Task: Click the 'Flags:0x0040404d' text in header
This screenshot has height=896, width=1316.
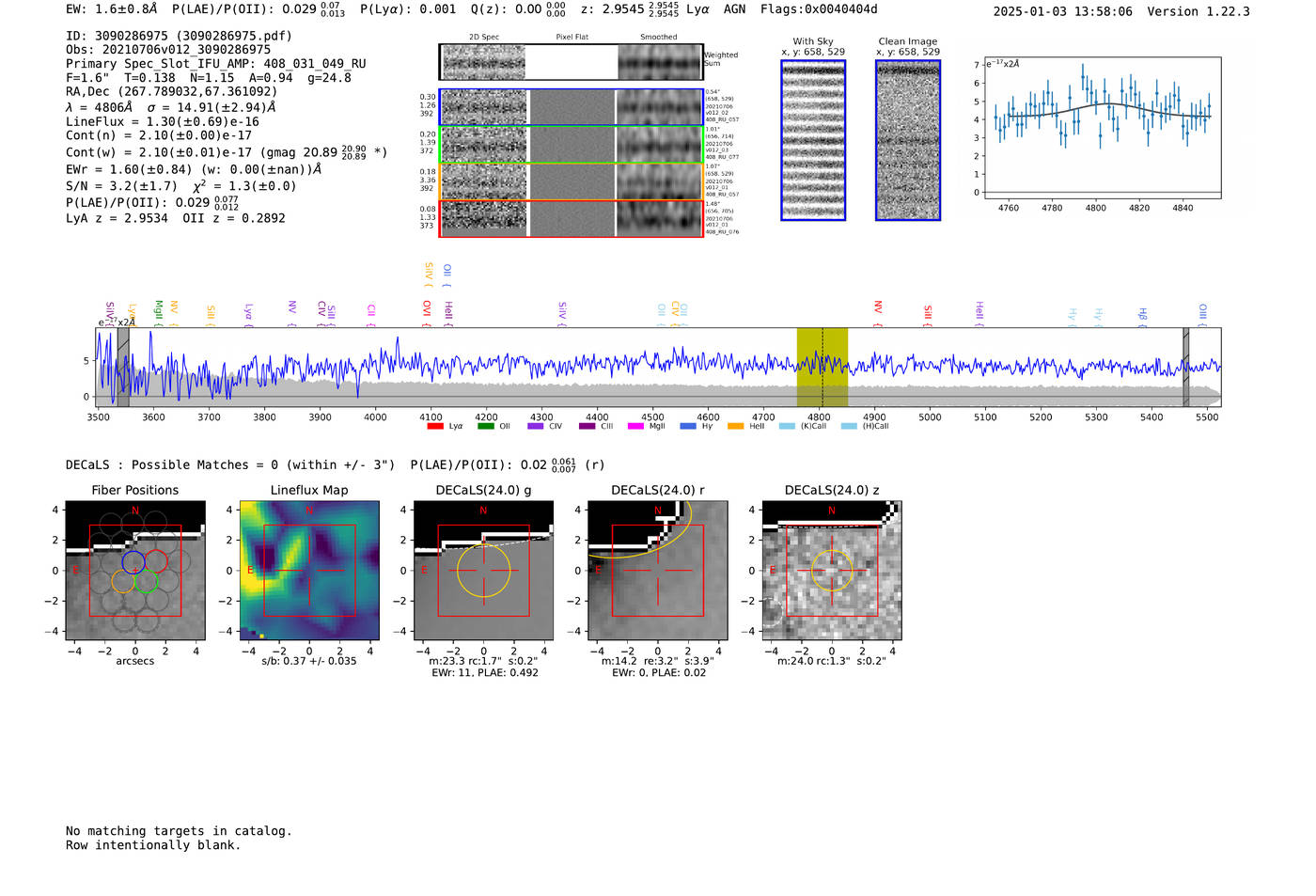Action: point(819,9)
